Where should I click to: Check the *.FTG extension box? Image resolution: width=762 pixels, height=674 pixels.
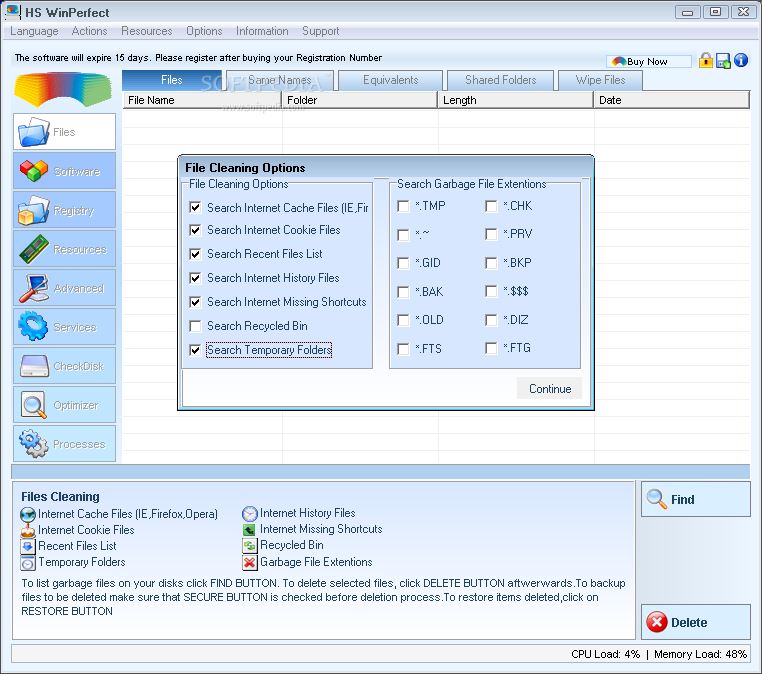[491, 348]
